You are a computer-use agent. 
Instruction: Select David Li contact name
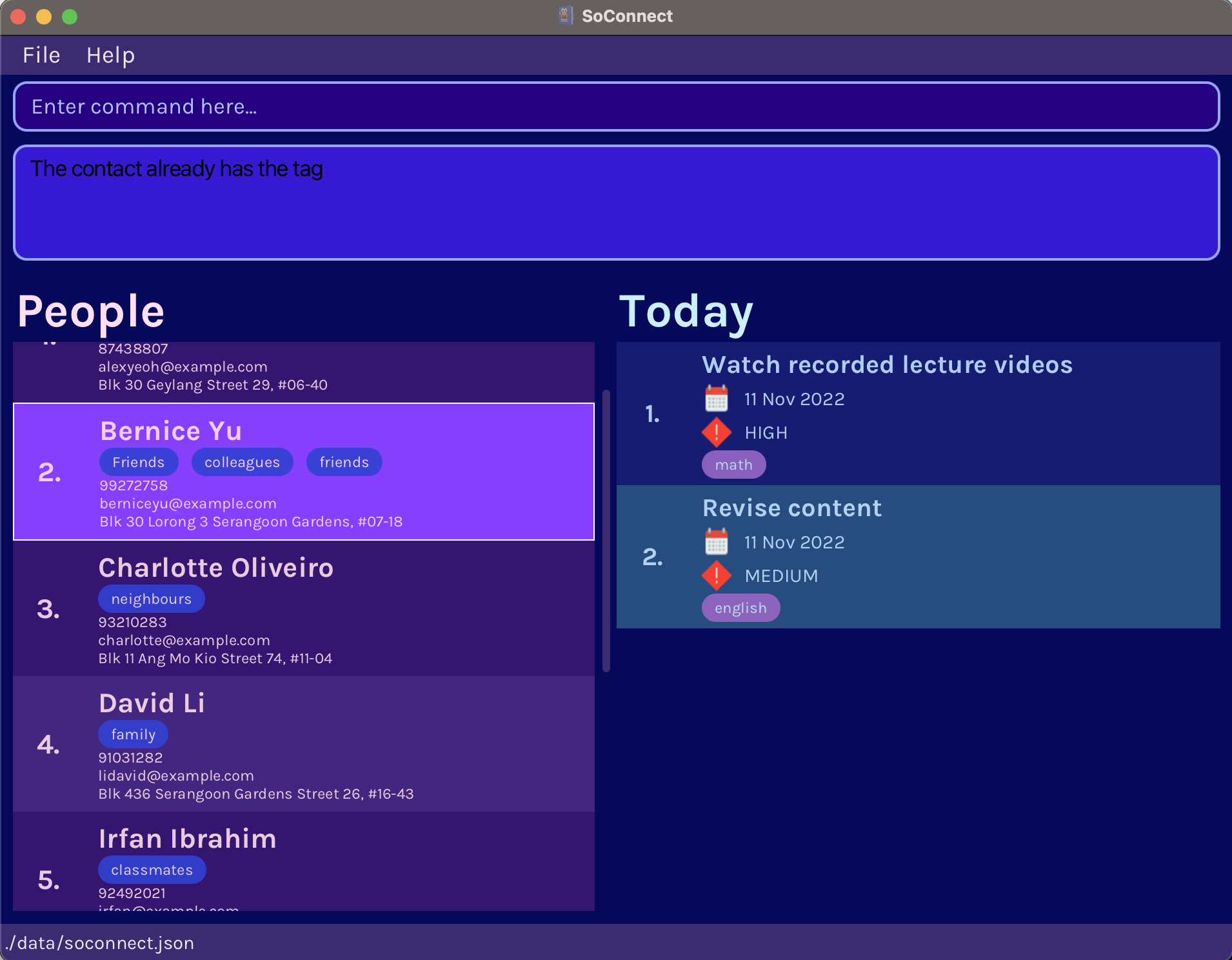click(x=152, y=703)
